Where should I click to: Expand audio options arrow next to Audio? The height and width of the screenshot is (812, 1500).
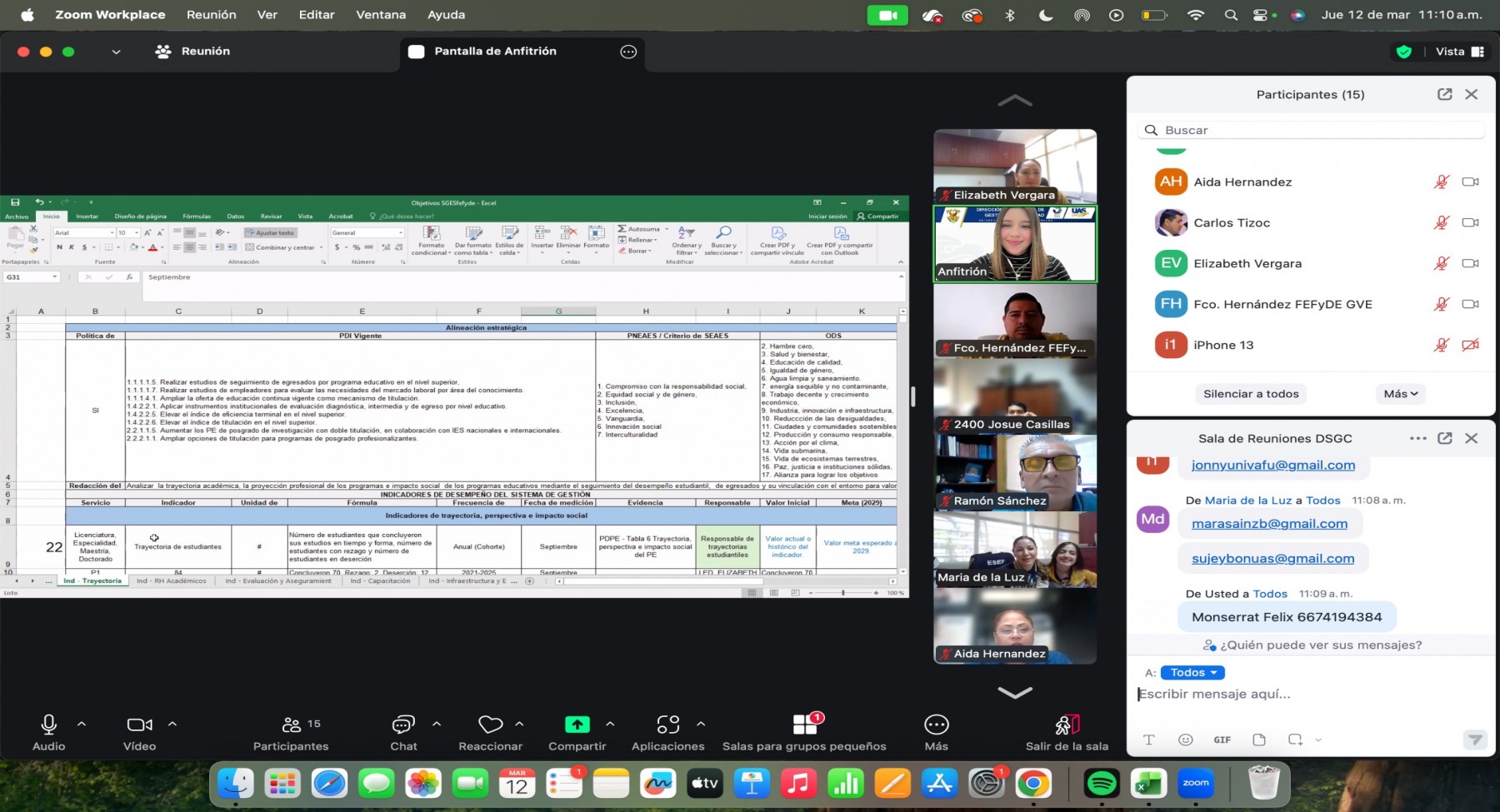82,724
